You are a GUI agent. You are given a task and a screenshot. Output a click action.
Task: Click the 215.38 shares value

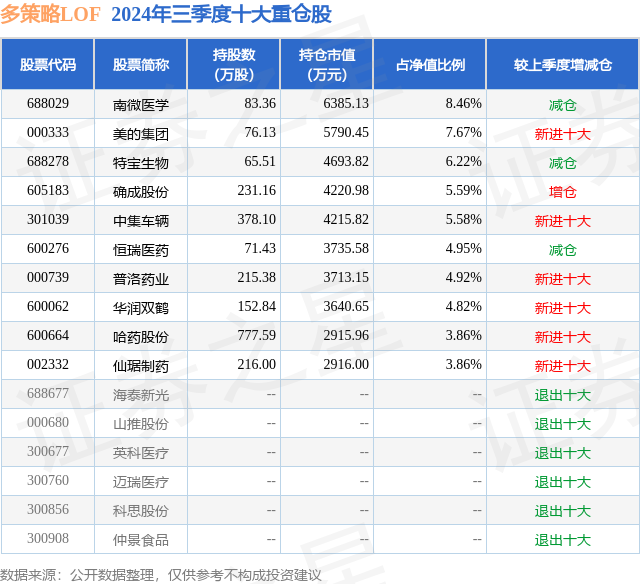pyautogui.click(x=257, y=278)
